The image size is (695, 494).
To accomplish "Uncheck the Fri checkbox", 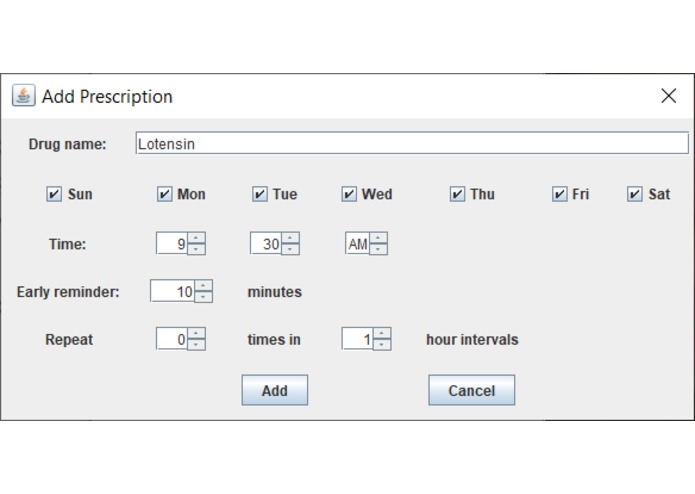I will coord(559,194).
